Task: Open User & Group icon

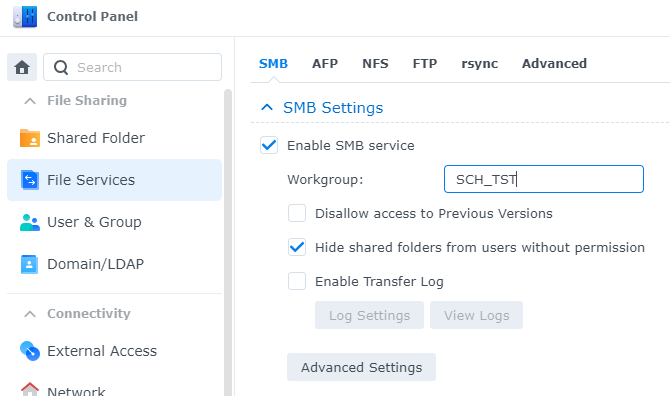Action: [x=30, y=222]
